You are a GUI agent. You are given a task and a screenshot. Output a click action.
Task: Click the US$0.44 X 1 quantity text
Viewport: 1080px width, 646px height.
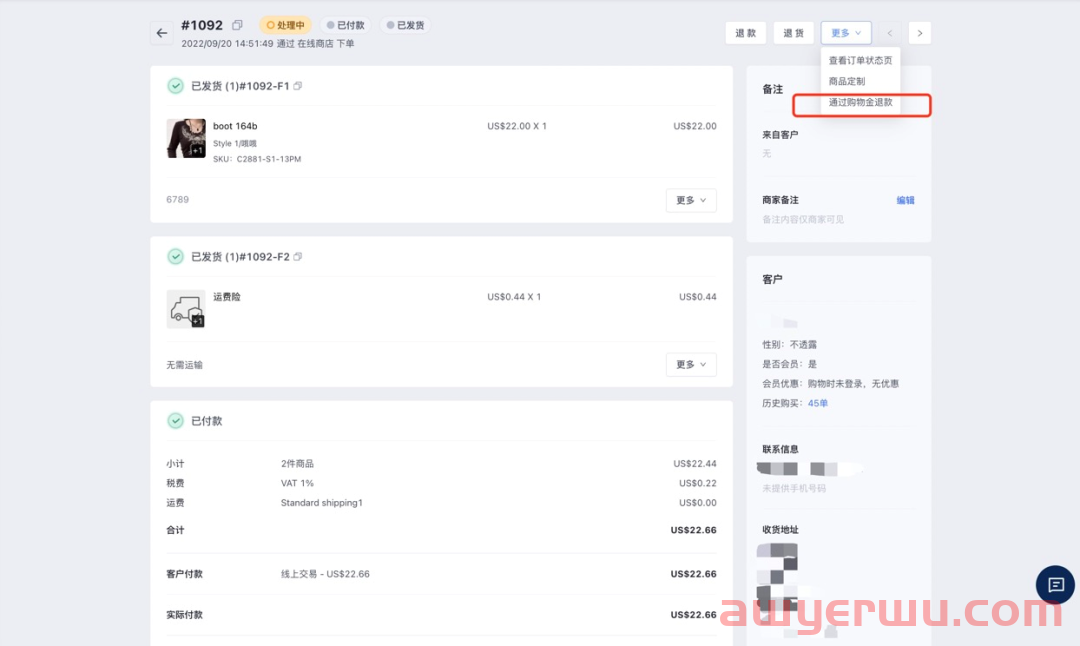(514, 297)
